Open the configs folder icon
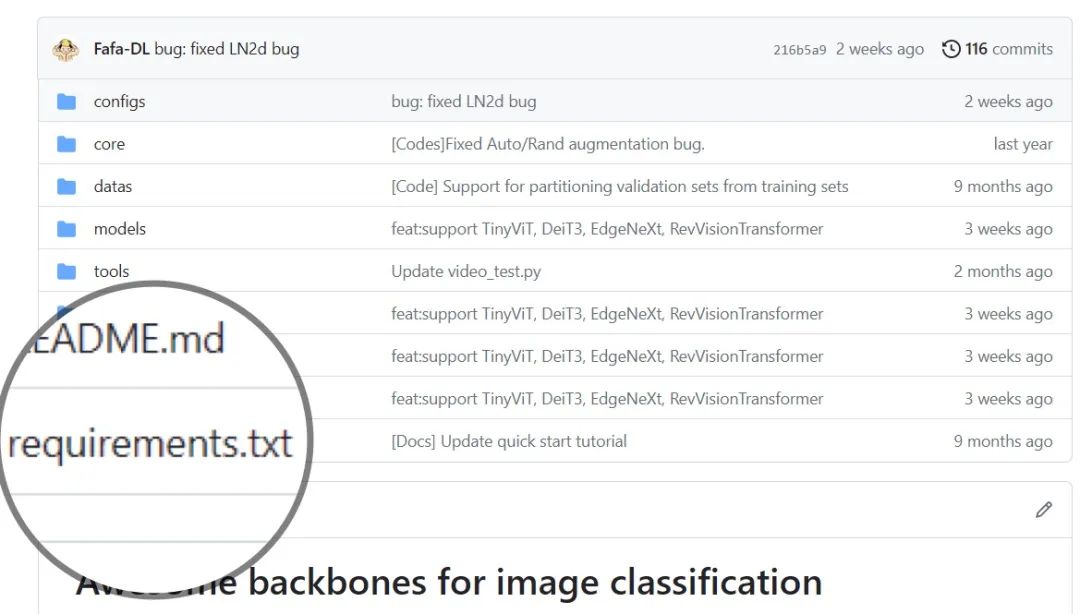 [x=66, y=102]
